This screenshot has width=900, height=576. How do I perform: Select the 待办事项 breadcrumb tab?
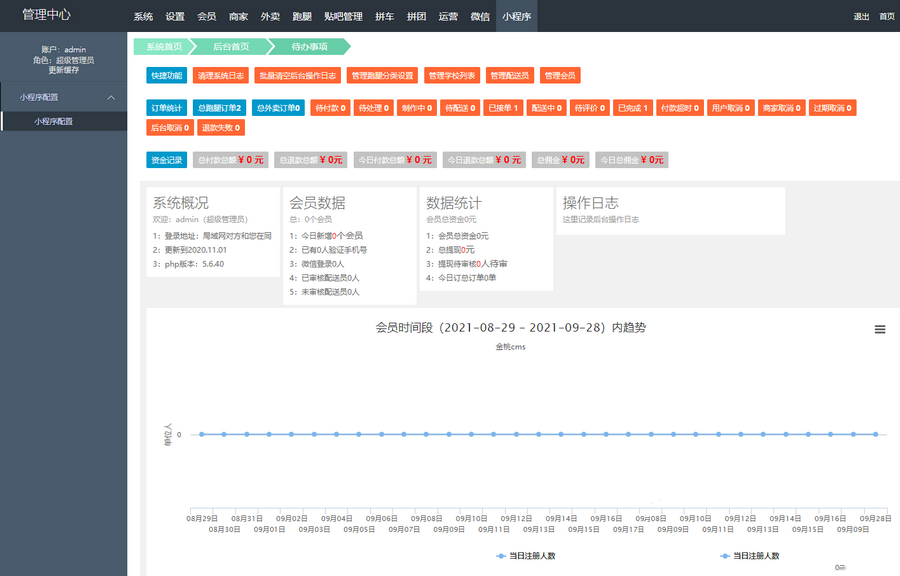tap(308, 46)
